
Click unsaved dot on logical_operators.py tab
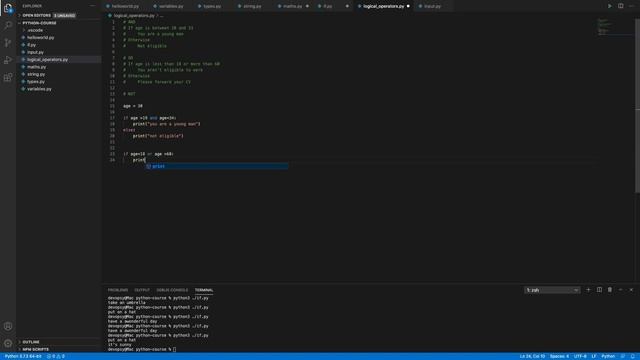408,6
